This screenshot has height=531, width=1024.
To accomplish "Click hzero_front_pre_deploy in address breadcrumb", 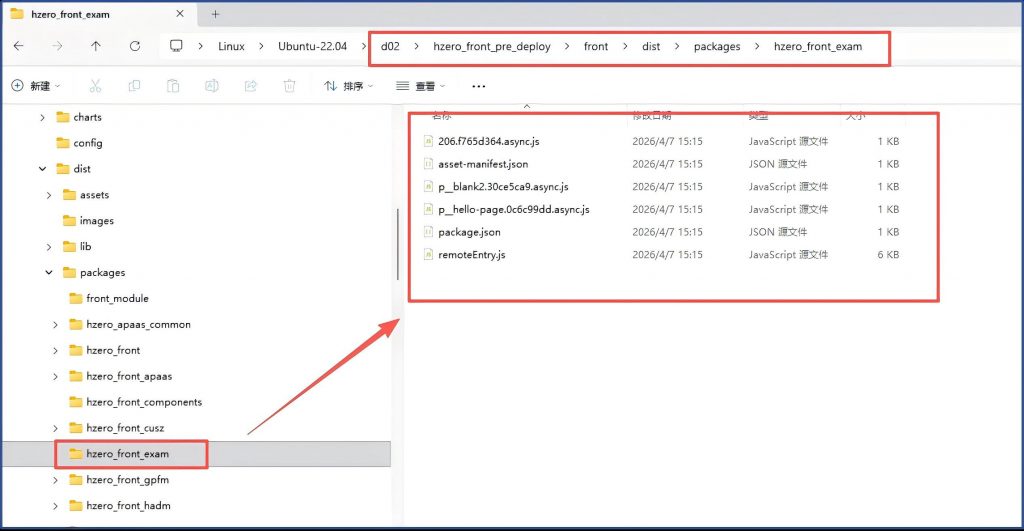I will tap(491, 46).
